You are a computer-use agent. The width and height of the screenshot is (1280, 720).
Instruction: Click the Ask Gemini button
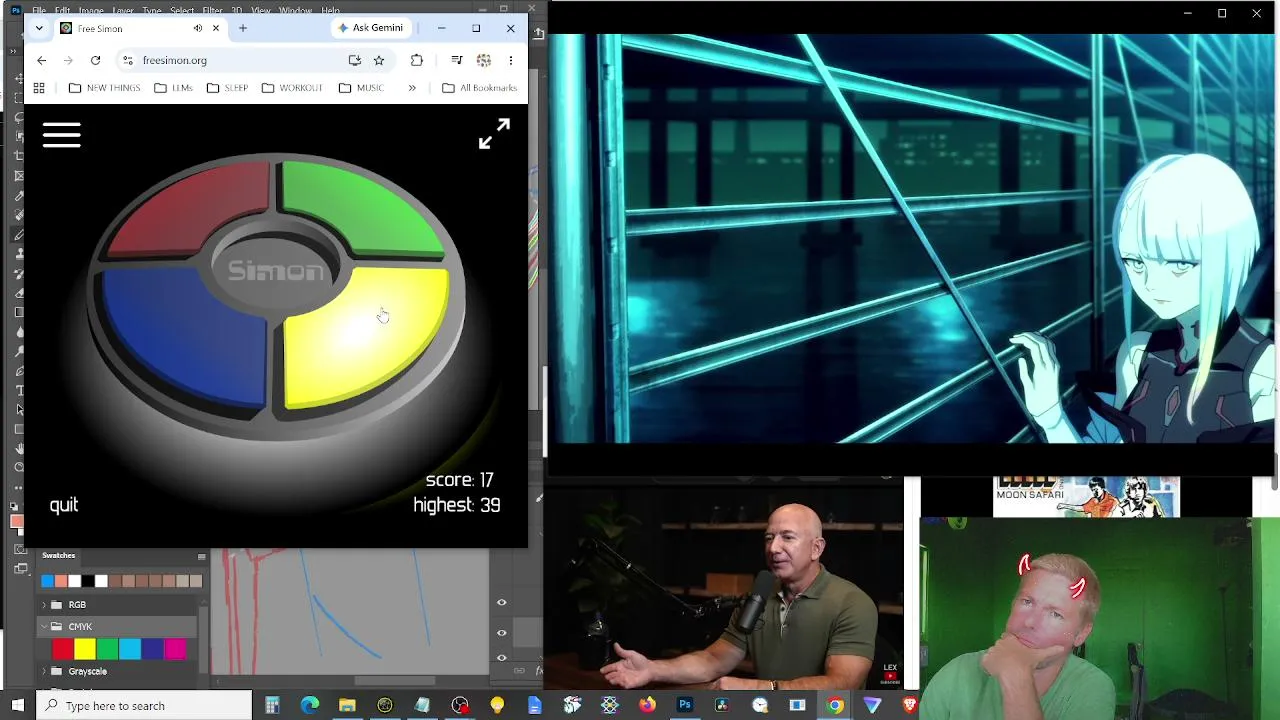[370, 28]
